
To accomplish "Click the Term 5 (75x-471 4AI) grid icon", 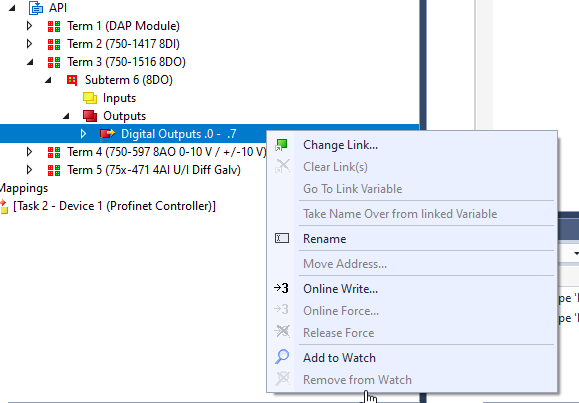I will tap(54, 170).
